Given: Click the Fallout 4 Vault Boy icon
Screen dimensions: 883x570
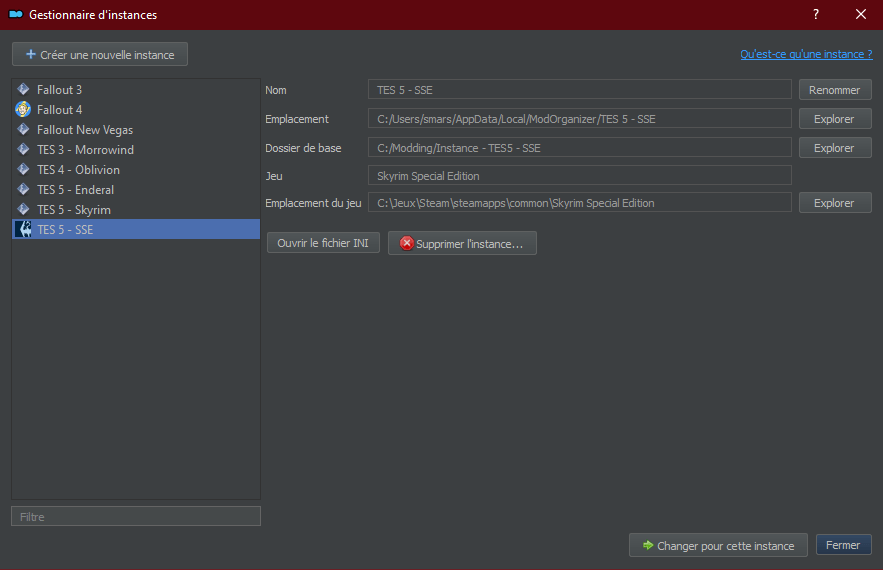Looking at the screenshot, I should pyautogui.click(x=23, y=109).
